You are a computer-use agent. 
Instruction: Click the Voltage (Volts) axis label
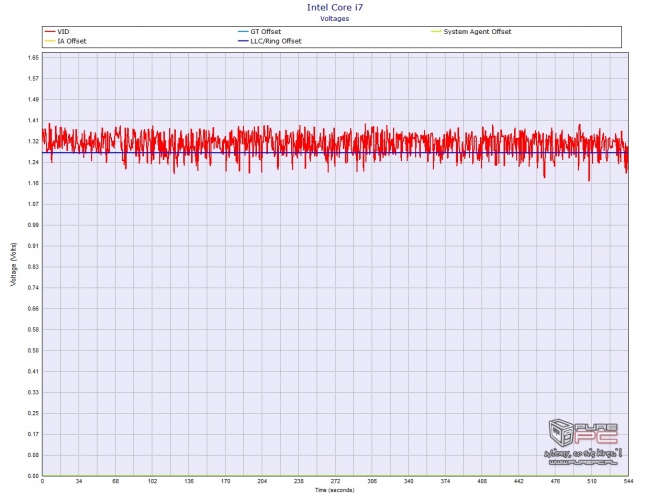(14, 264)
